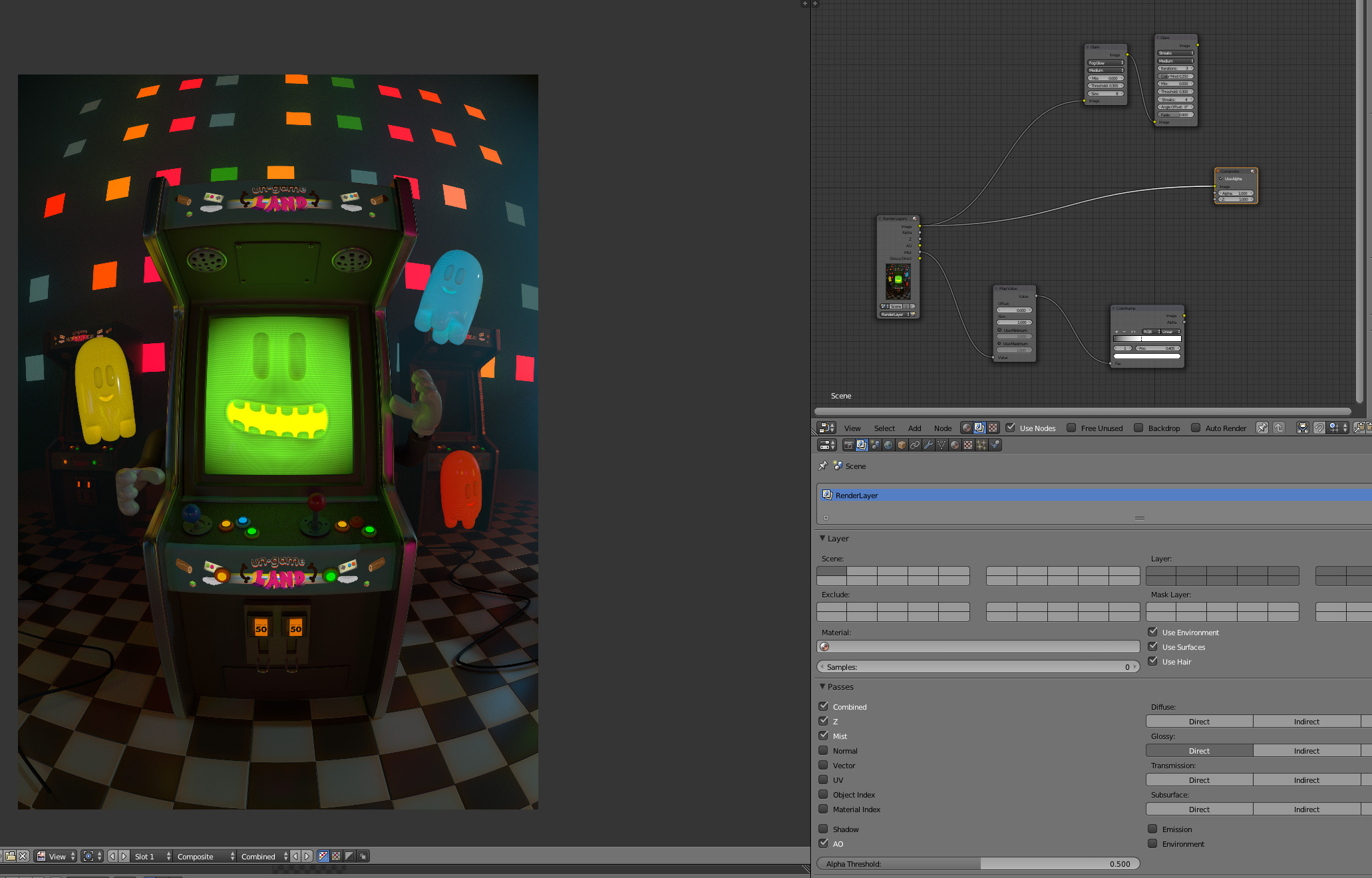The image size is (1372, 878).
Task: Click the Samples value field
Action: (978, 666)
